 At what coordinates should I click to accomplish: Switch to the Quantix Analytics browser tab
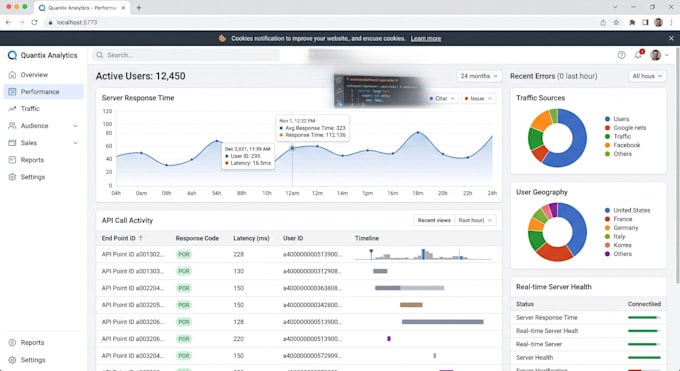tap(82, 8)
